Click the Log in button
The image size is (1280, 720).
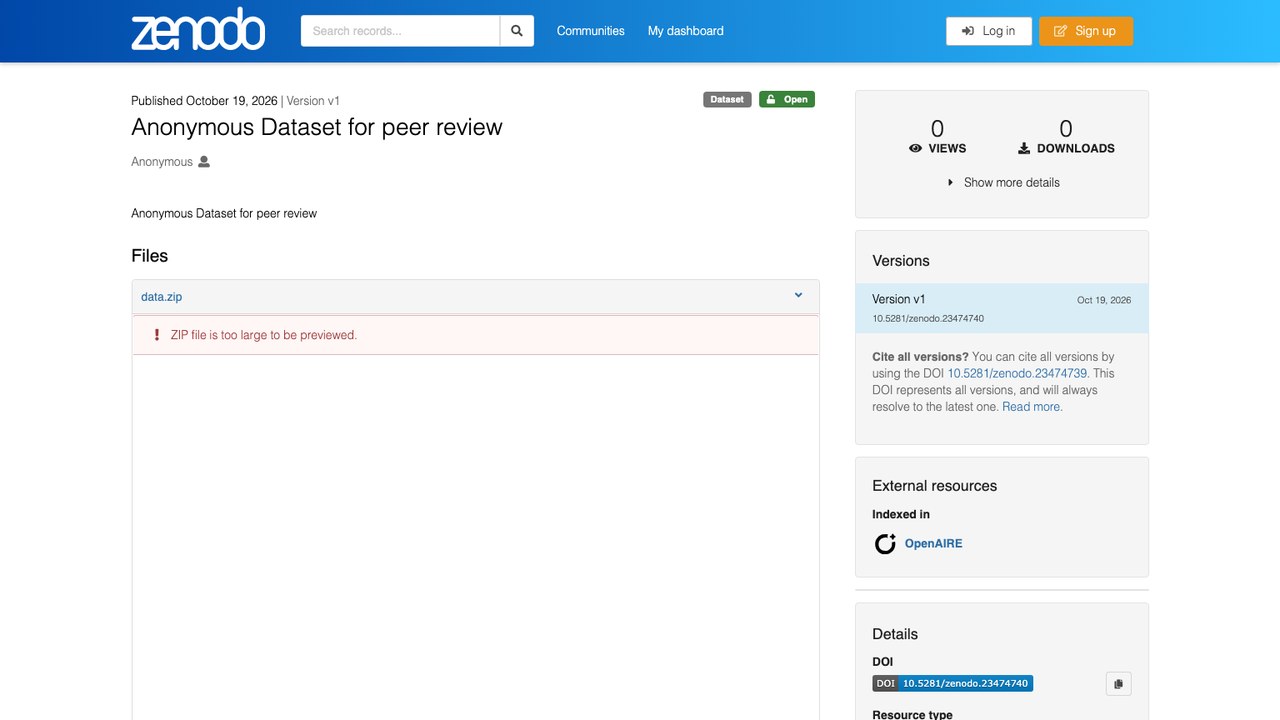[x=988, y=31]
